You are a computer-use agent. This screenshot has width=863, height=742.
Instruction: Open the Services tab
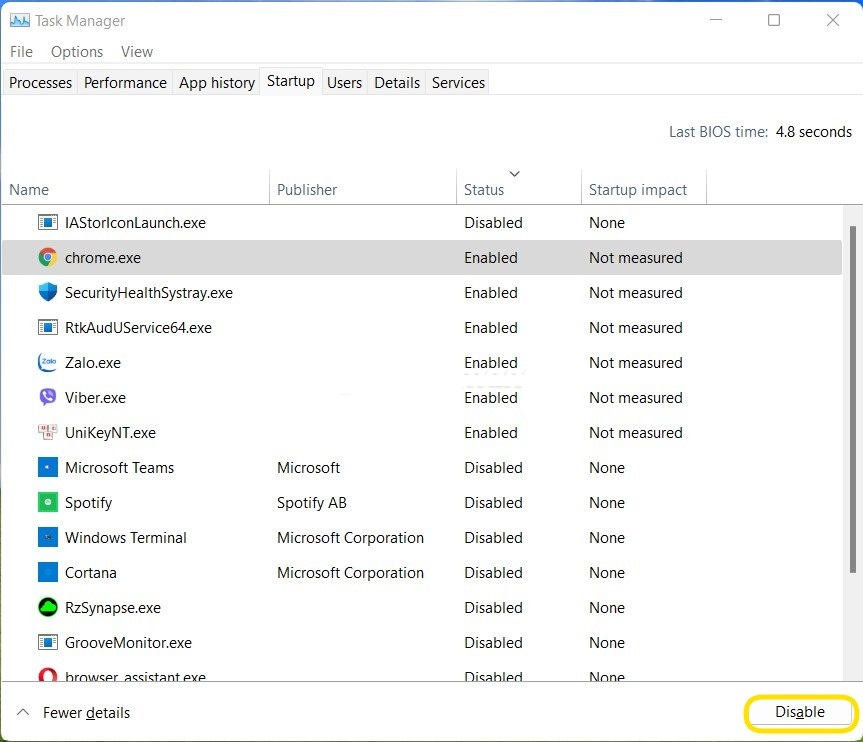[457, 82]
